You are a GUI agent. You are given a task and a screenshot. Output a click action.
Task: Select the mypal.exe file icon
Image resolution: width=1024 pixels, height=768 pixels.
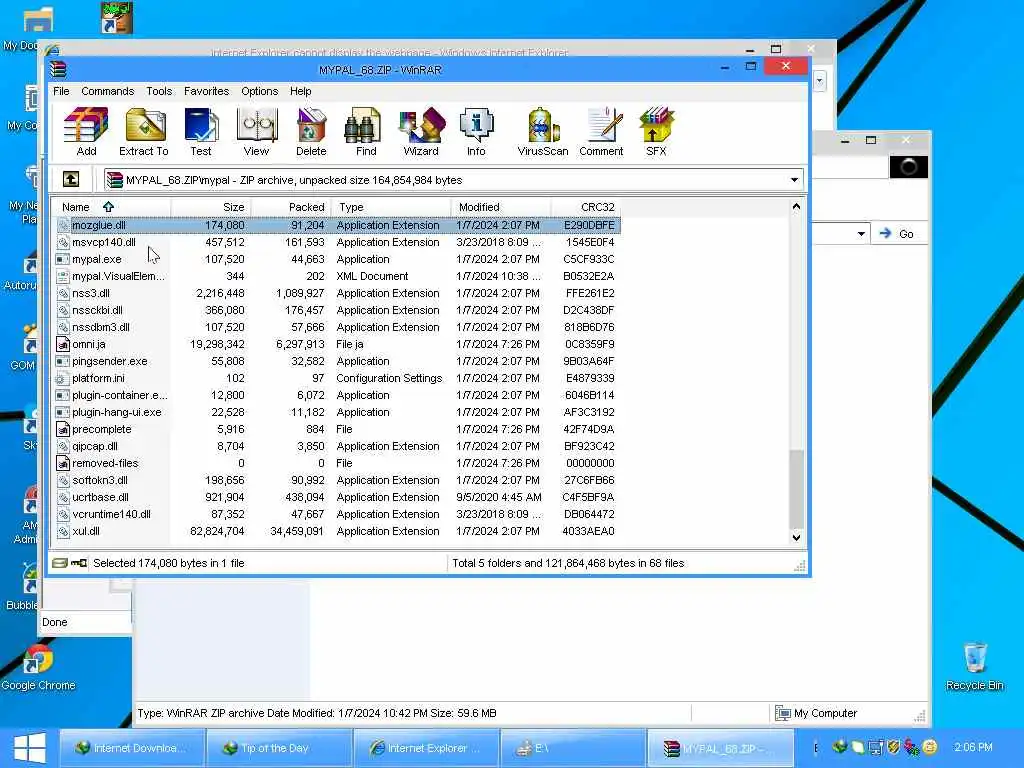(63, 259)
